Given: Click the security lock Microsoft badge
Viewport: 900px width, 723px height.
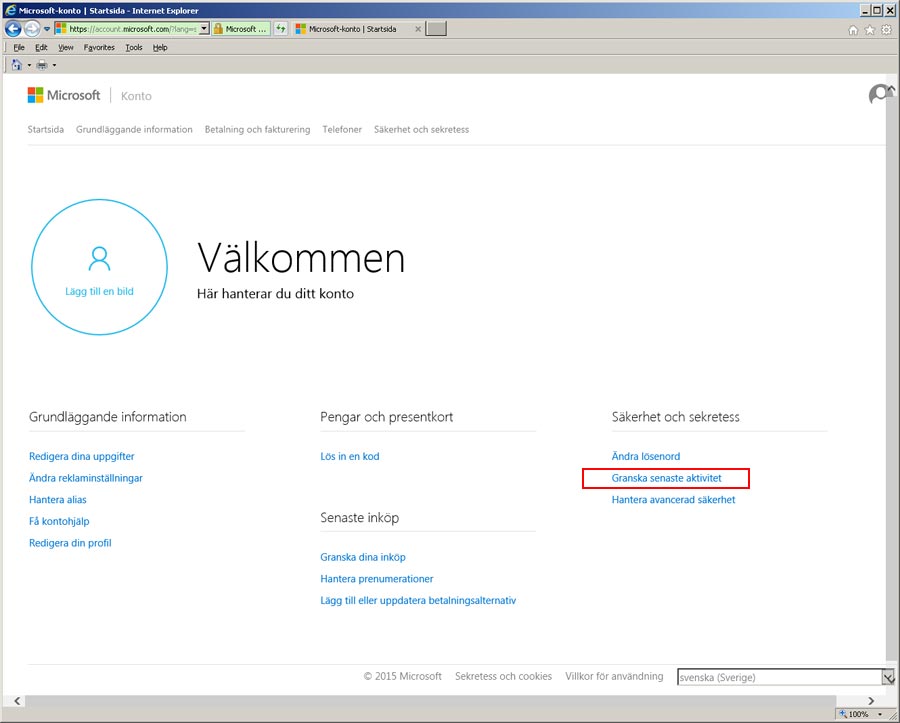Looking at the screenshot, I should pos(240,29).
